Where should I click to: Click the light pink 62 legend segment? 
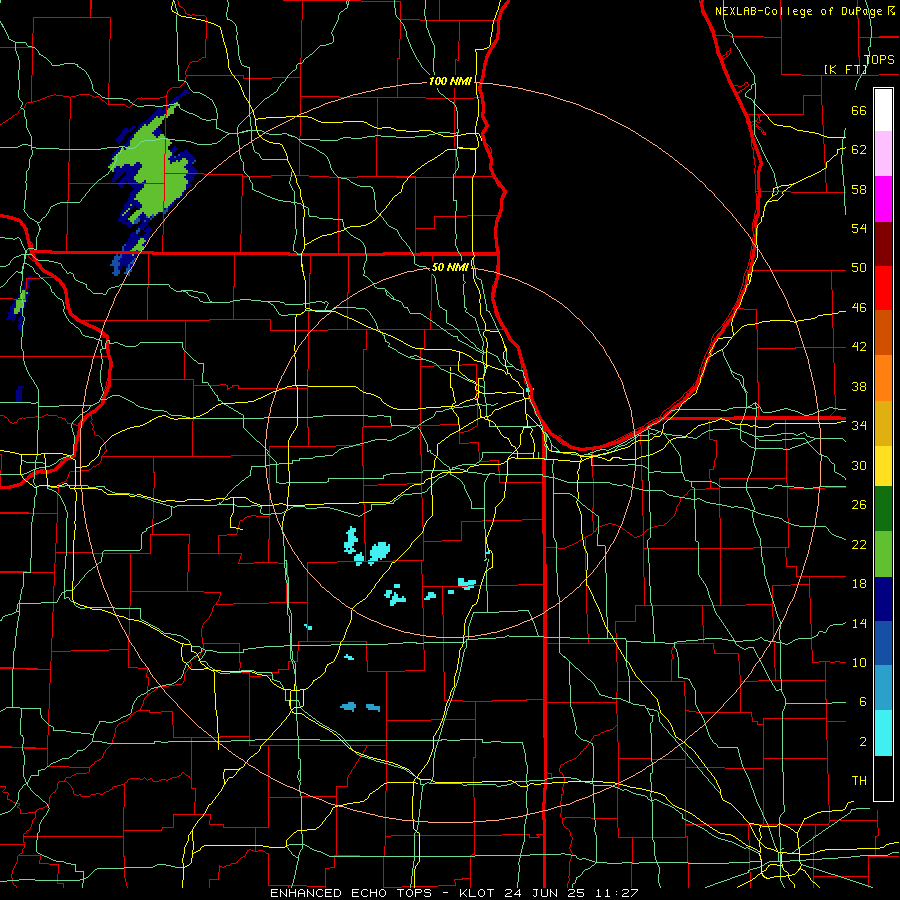point(883,154)
